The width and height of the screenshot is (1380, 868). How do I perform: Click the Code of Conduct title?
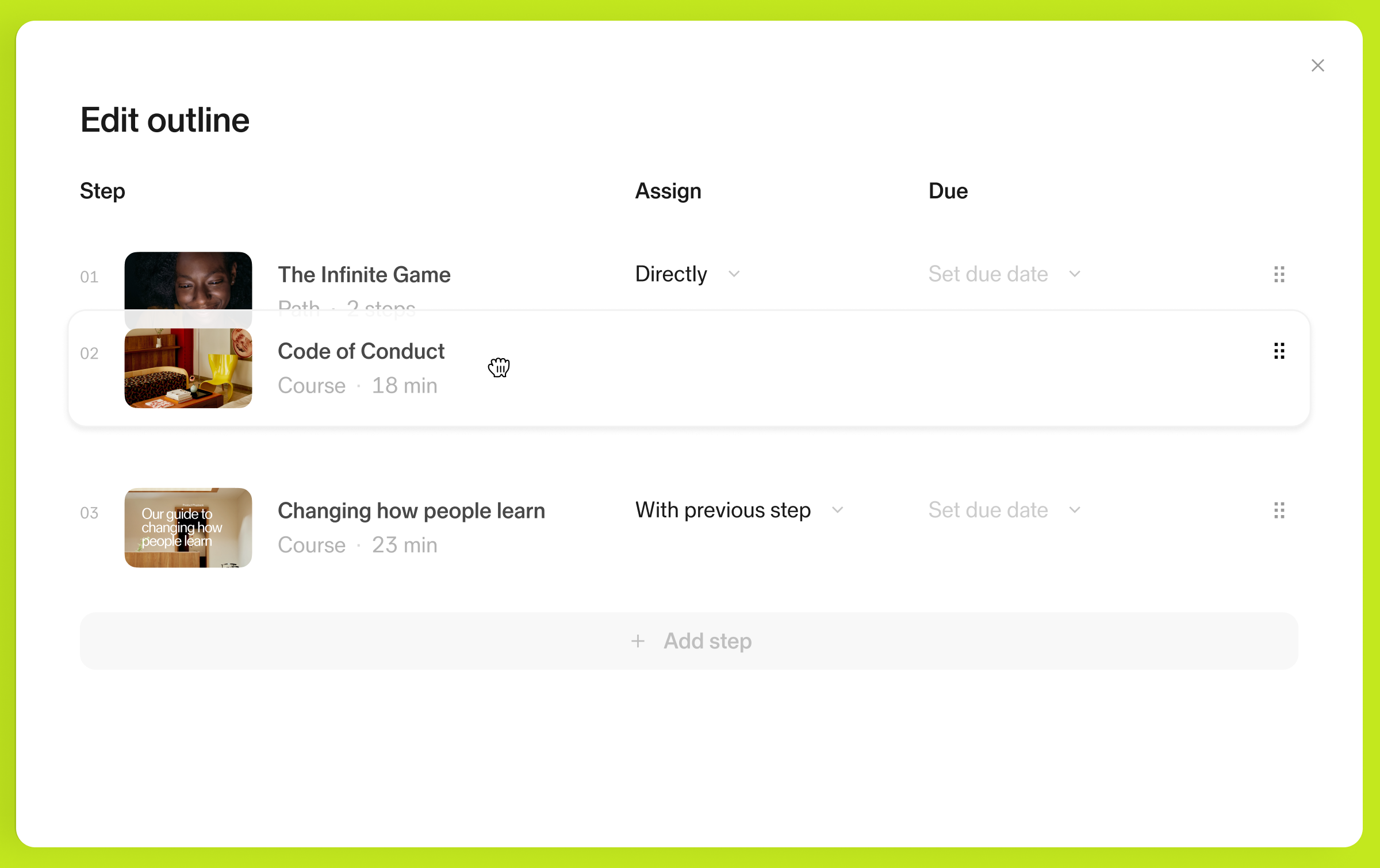pyautogui.click(x=361, y=351)
